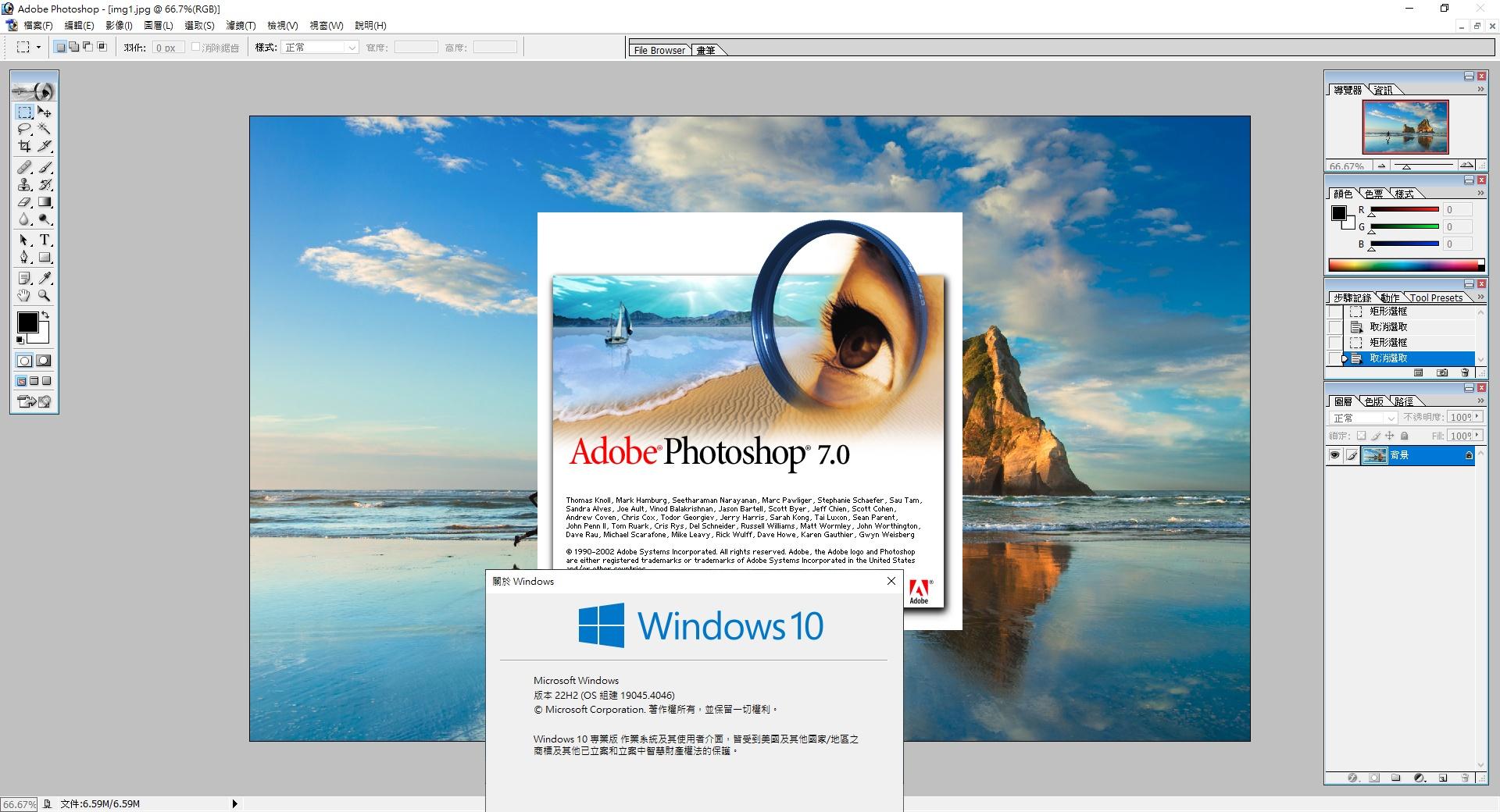This screenshot has width=1500, height=812.
Task: Select the Lasso tool
Action: pos(25,129)
